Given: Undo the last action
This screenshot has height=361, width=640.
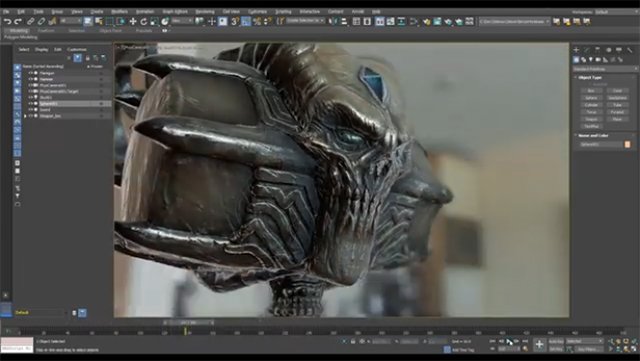Looking at the screenshot, I should coord(7,21).
